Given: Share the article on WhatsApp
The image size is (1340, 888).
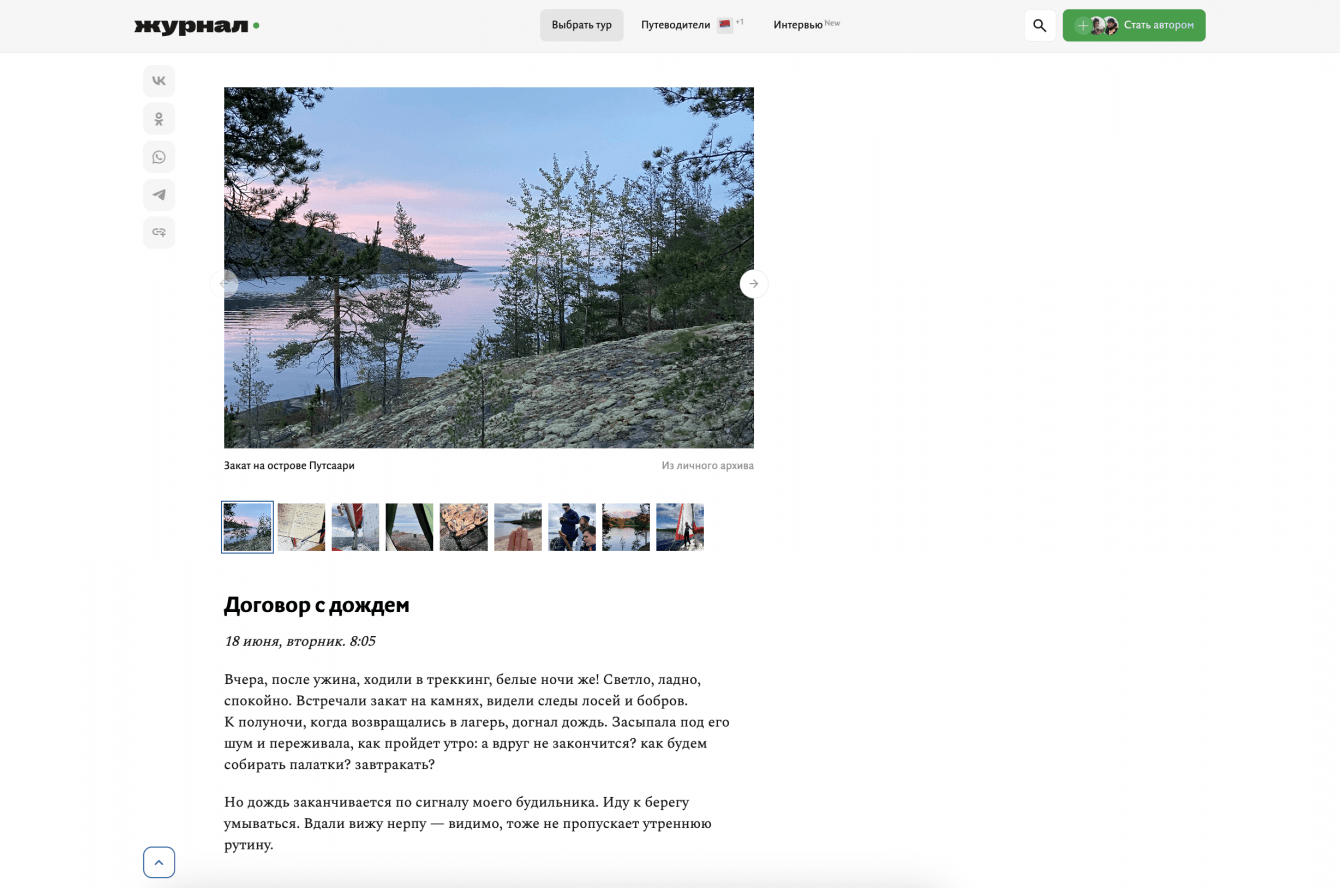Looking at the screenshot, I should (x=159, y=157).
